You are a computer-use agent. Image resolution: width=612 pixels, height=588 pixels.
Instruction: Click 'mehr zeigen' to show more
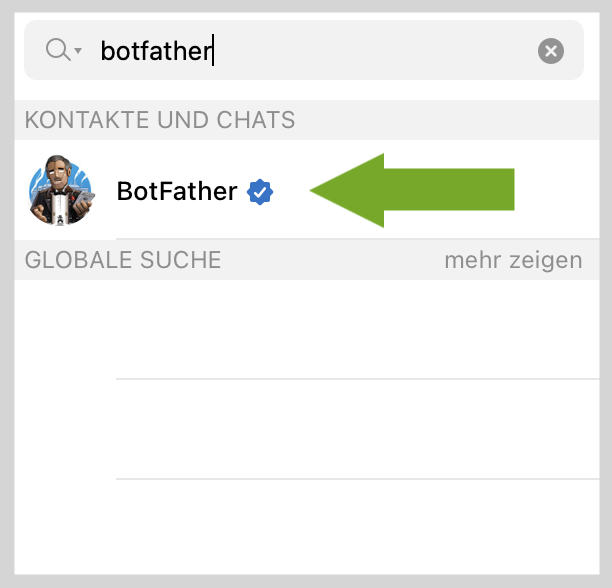tap(513, 261)
